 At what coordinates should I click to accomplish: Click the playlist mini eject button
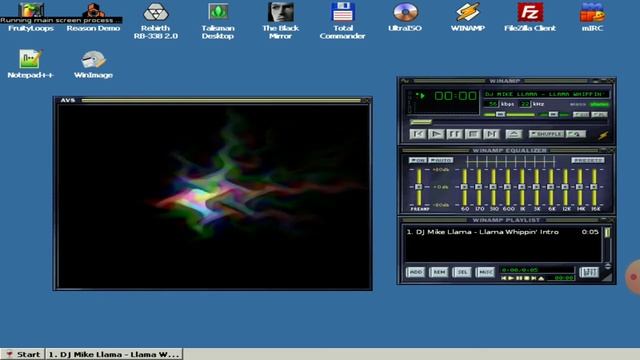[541, 278]
